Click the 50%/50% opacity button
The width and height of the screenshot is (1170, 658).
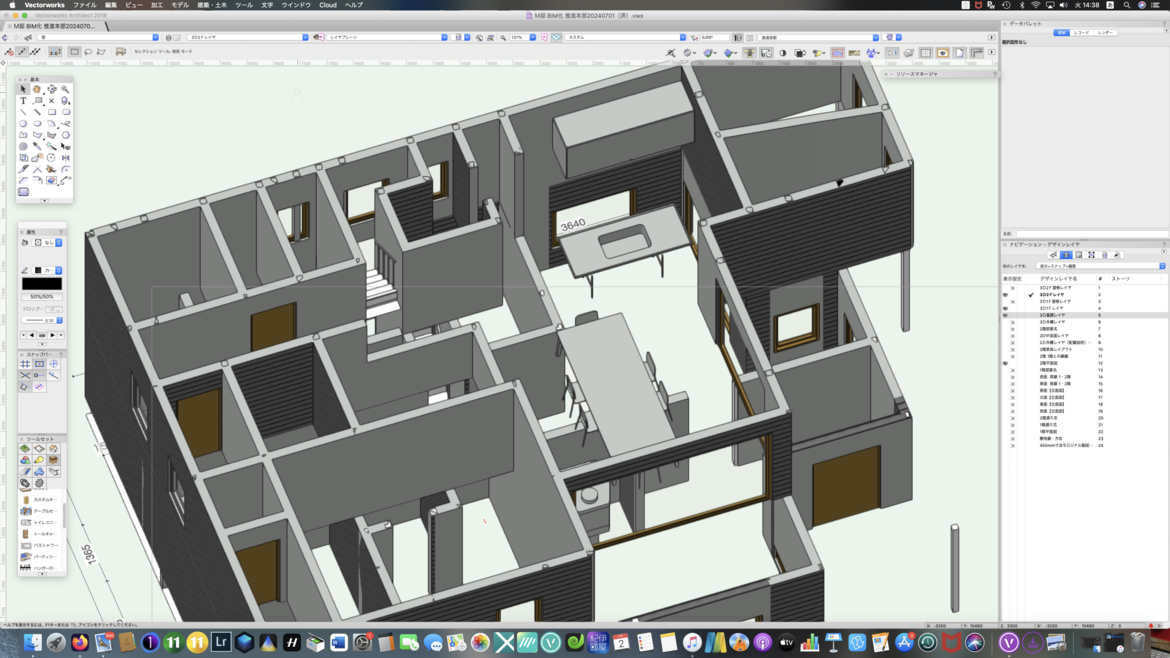coord(42,297)
